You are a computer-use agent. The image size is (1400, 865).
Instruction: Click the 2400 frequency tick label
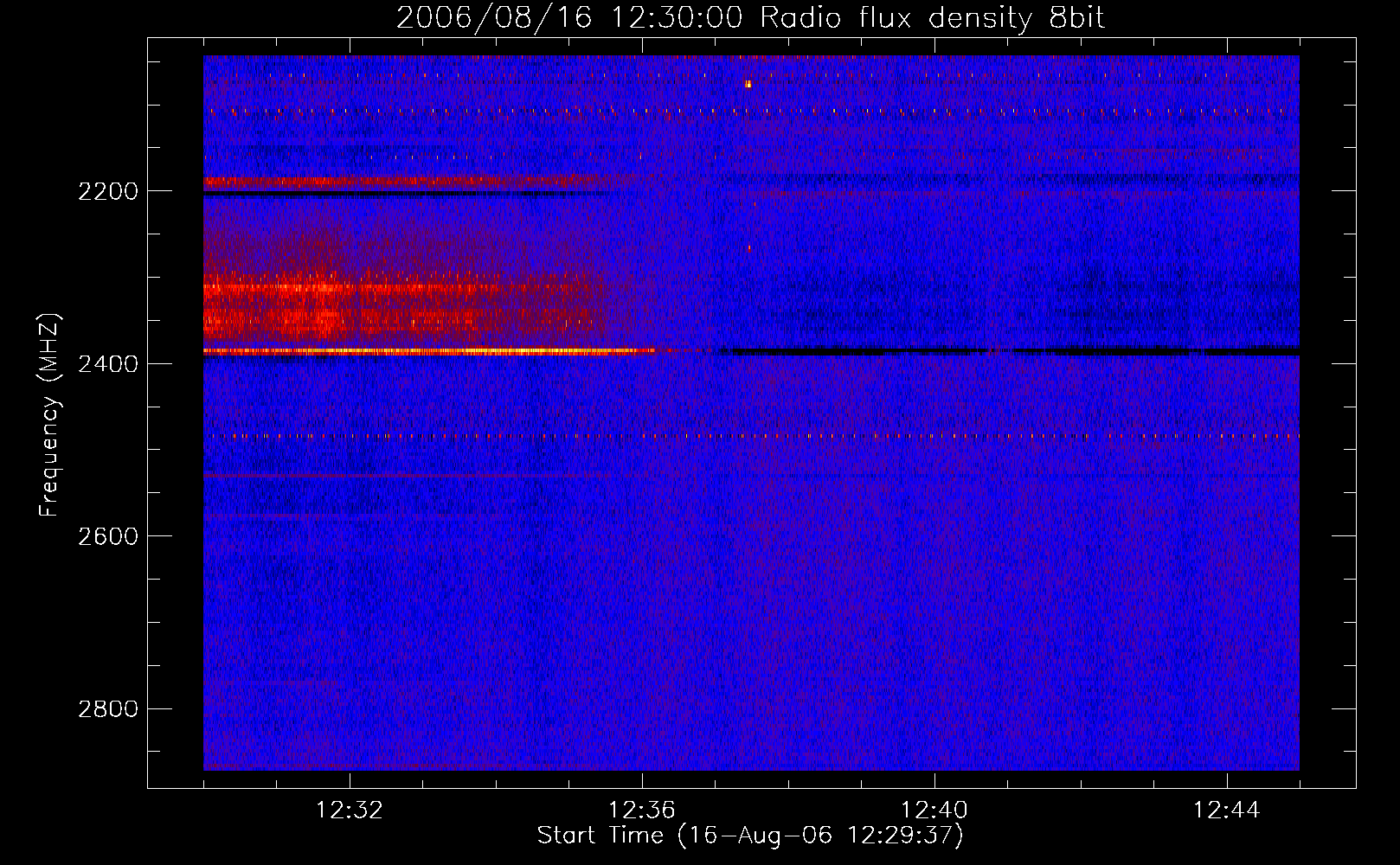[x=108, y=364]
